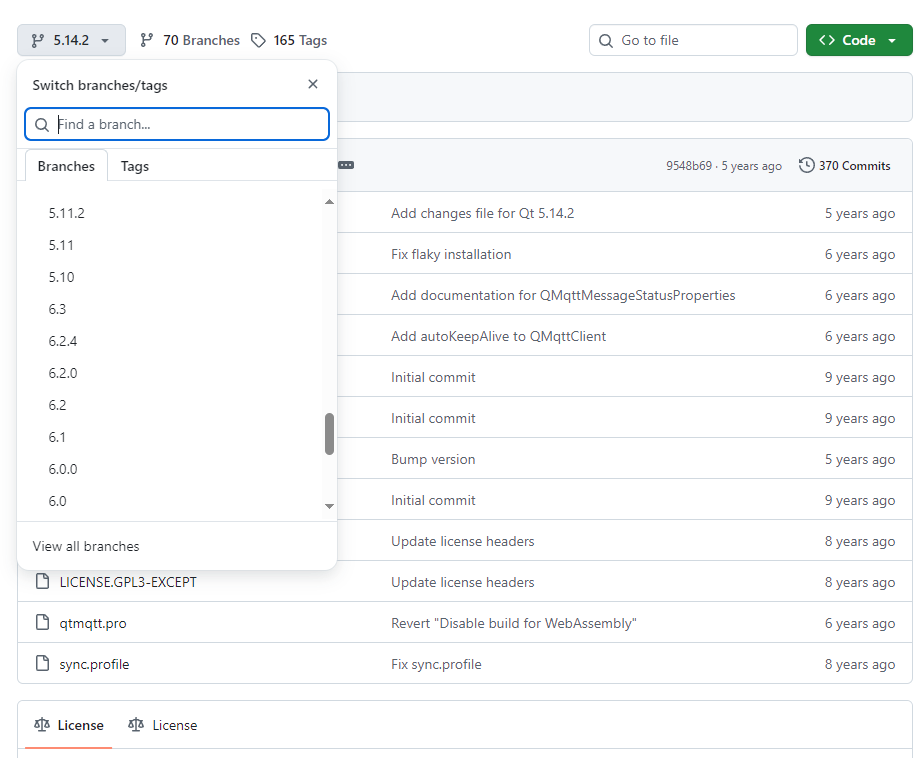Open the green Code dropdown

coord(859,40)
